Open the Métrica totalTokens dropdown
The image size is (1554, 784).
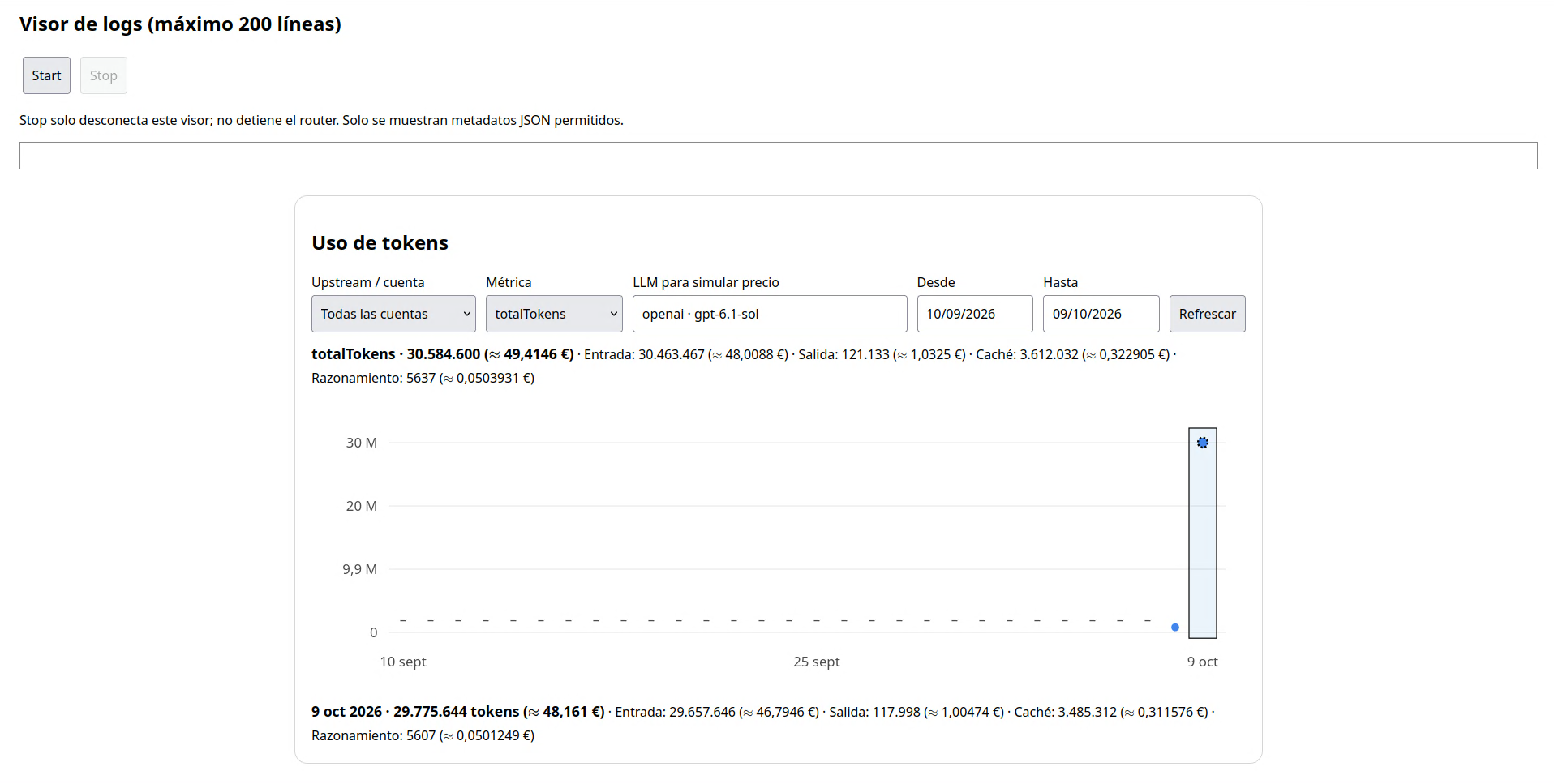pos(554,314)
